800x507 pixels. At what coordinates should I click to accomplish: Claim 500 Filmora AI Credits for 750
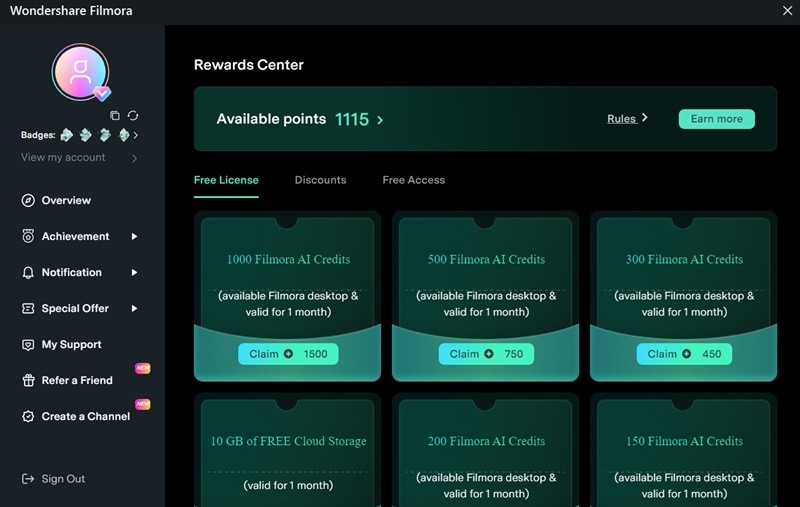486,354
